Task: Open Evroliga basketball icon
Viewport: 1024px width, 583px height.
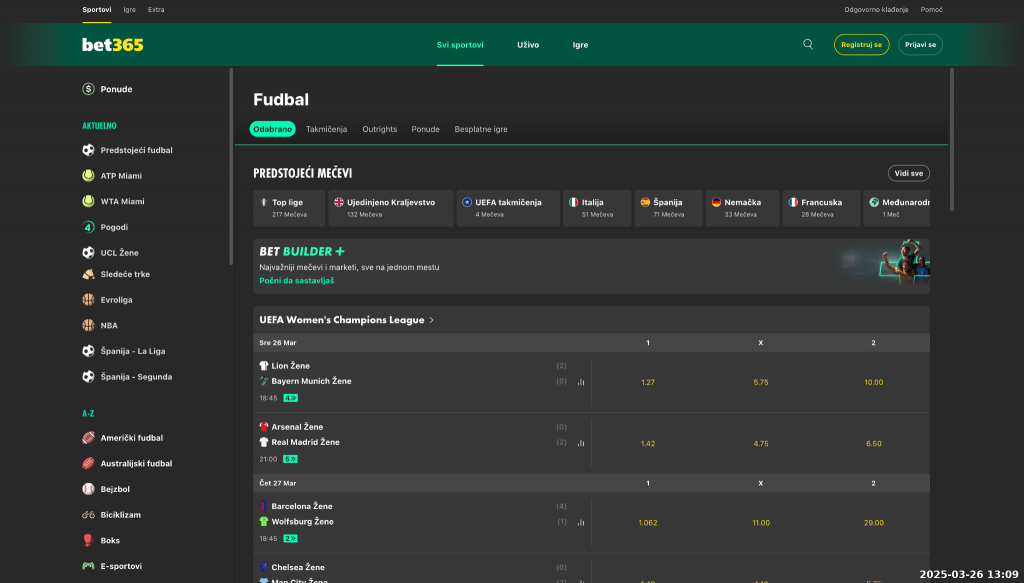Action: click(x=88, y=300)
